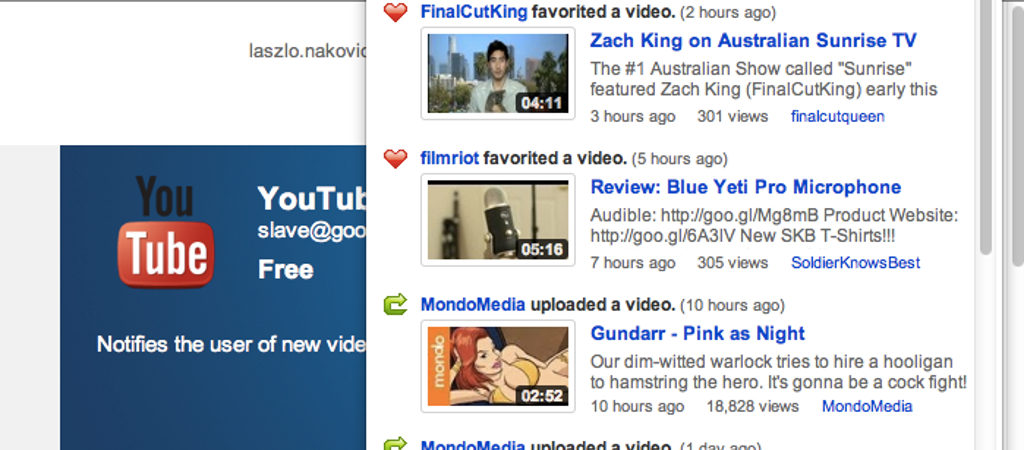The image size is (1024, 450).
Task: Visit the SoldierKnowsBest channel link
Action: (856, 263)
